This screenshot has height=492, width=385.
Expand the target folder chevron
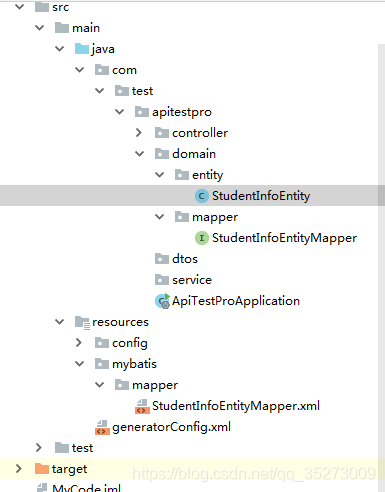[19, 469]
